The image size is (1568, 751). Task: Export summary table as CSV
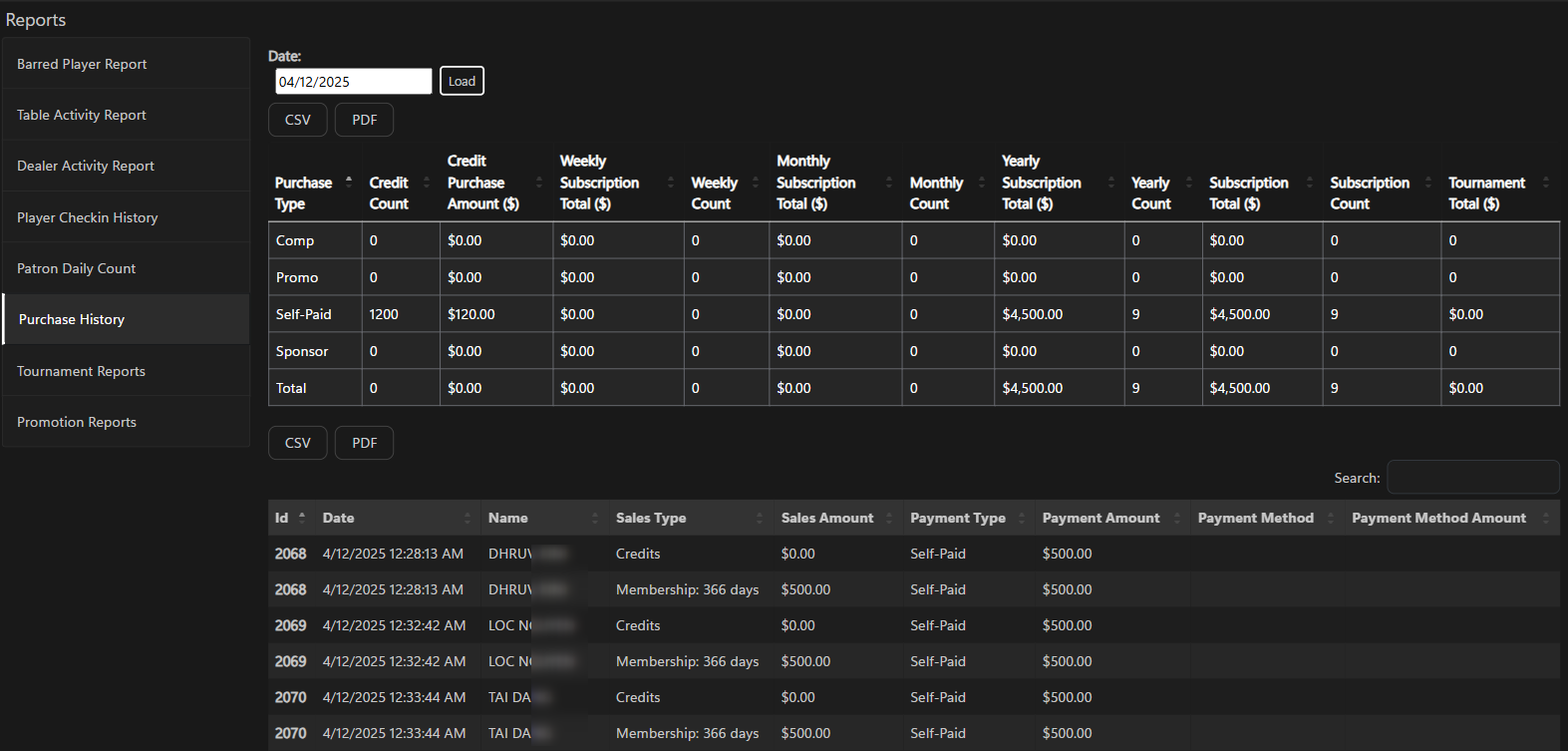tap(298, 120)
